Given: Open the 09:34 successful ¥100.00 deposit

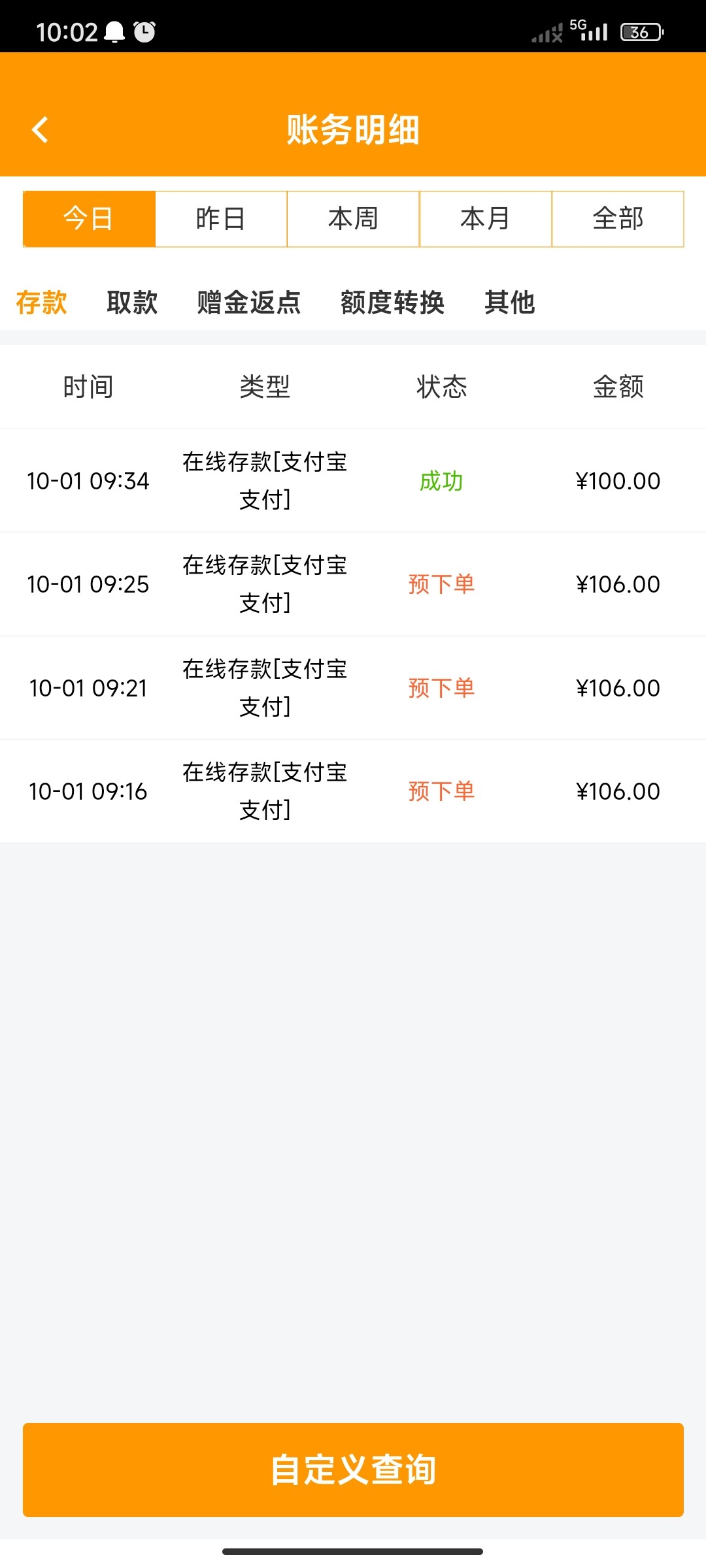Looking at the screenshot, I should (353, 481).
